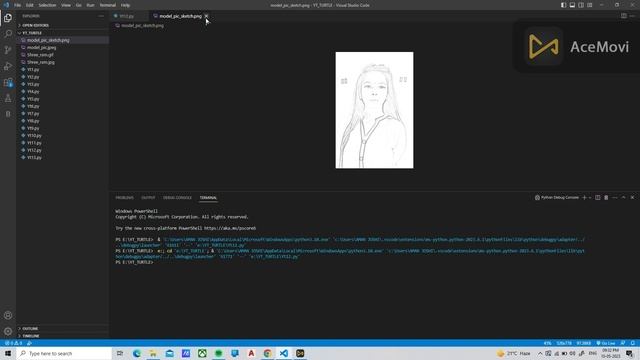Toggle primary side bar layout icon
Viewport: 640px width, 360px height.
point(563,5)
